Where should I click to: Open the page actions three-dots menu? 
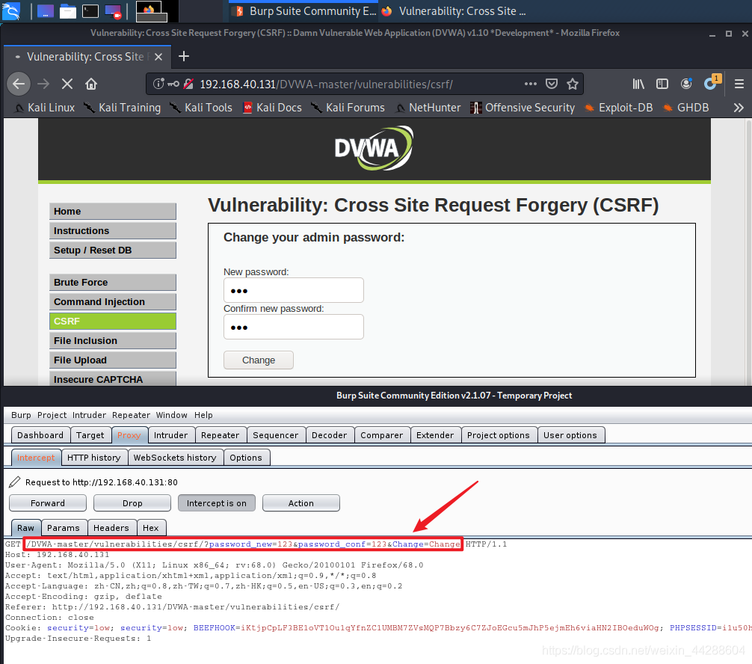[x=530, y=84]
